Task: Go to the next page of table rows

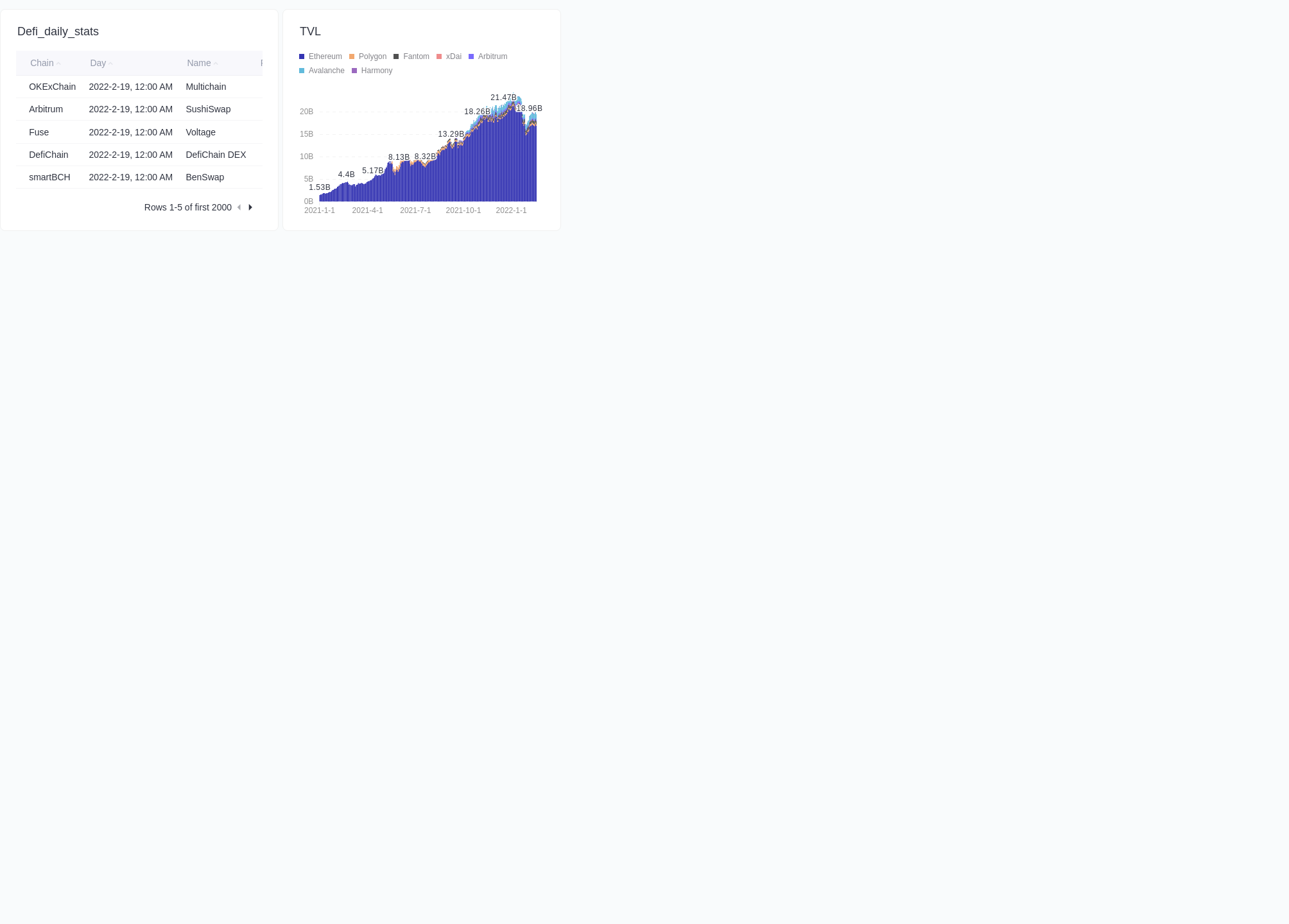Action: click(x=250, y=207)
